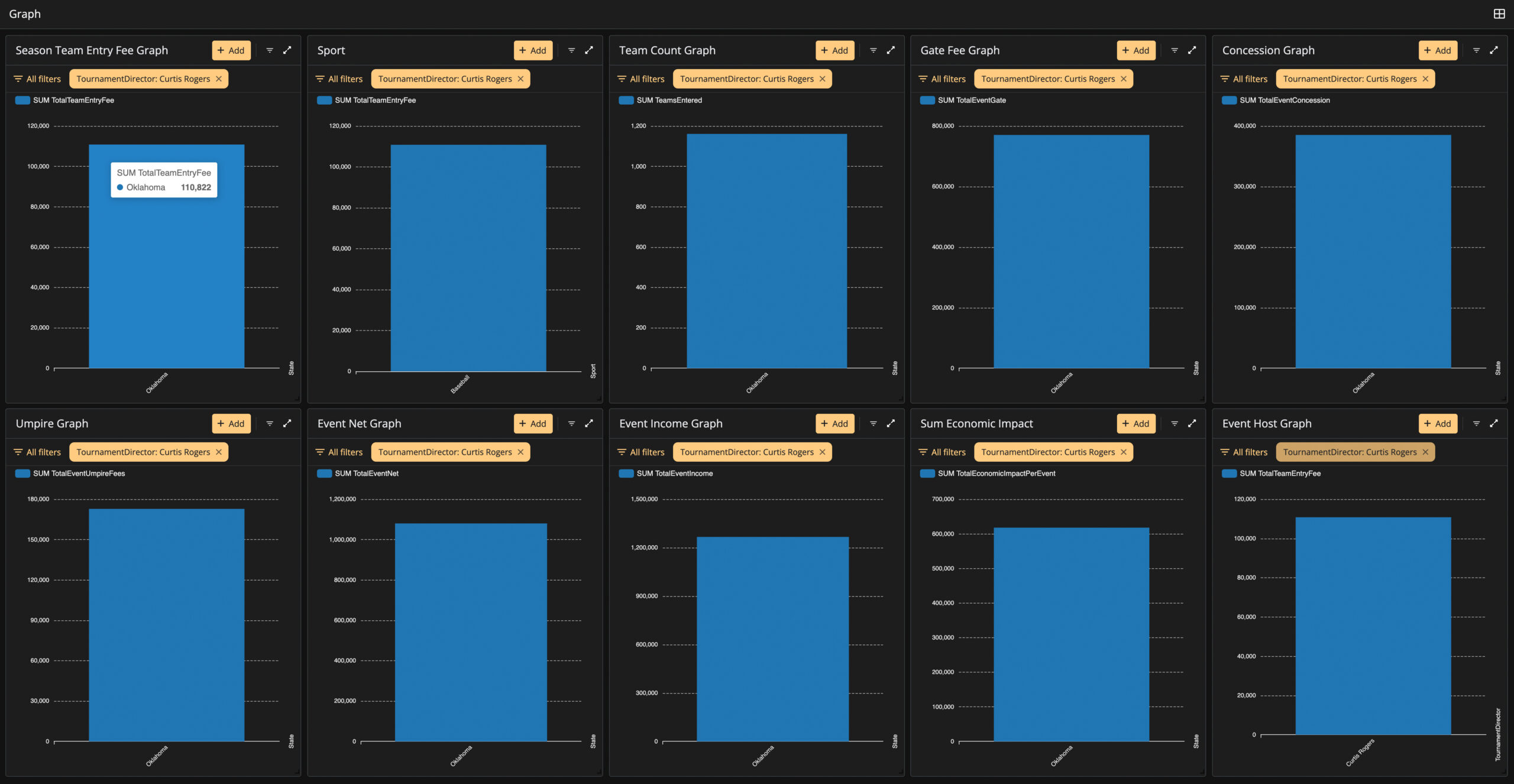Click Add on Event Host Graph
This screenshot has width=1514, height=784.
[1438, 423]
